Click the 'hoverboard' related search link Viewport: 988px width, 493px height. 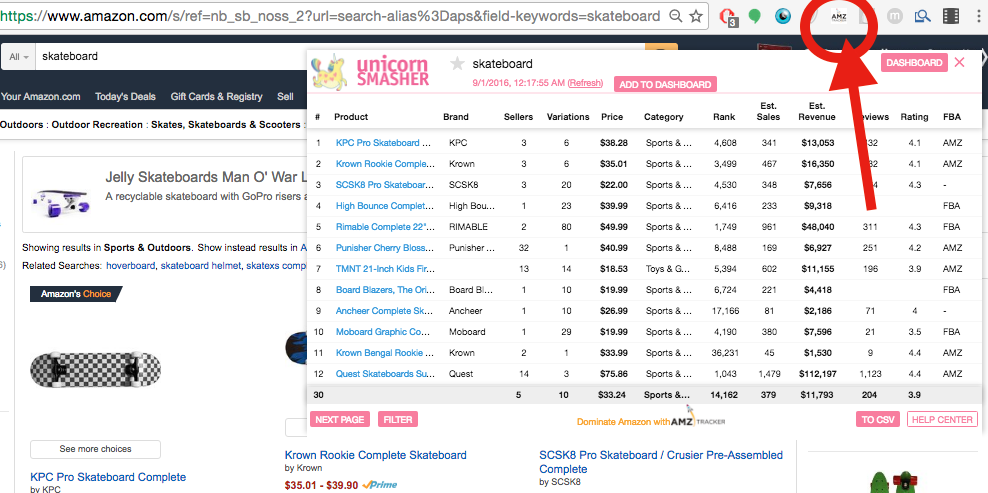pyautogui.click(x=130, y=265)
